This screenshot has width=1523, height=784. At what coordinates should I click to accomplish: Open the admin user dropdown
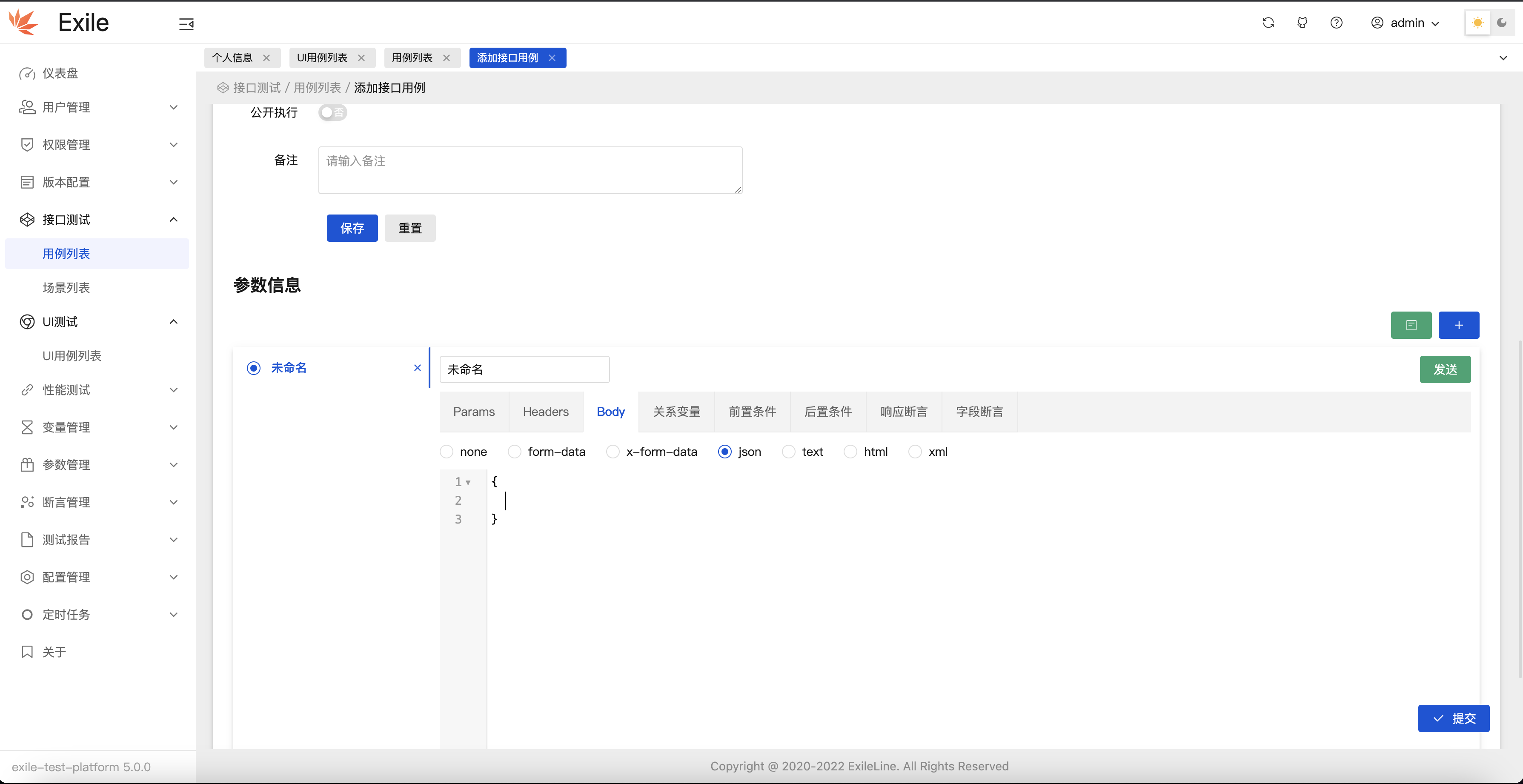coord(1406,23)
